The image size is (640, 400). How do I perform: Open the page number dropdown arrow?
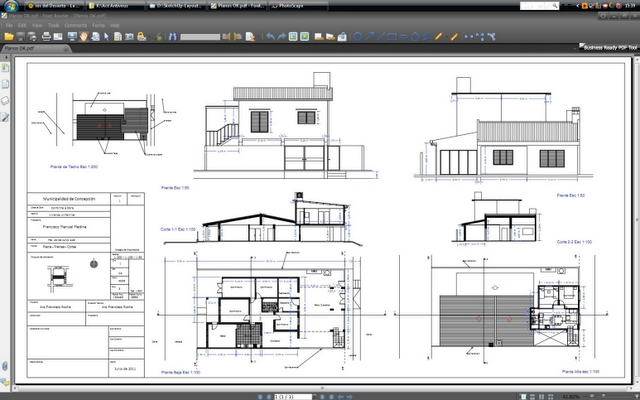(x=314, y=397)
